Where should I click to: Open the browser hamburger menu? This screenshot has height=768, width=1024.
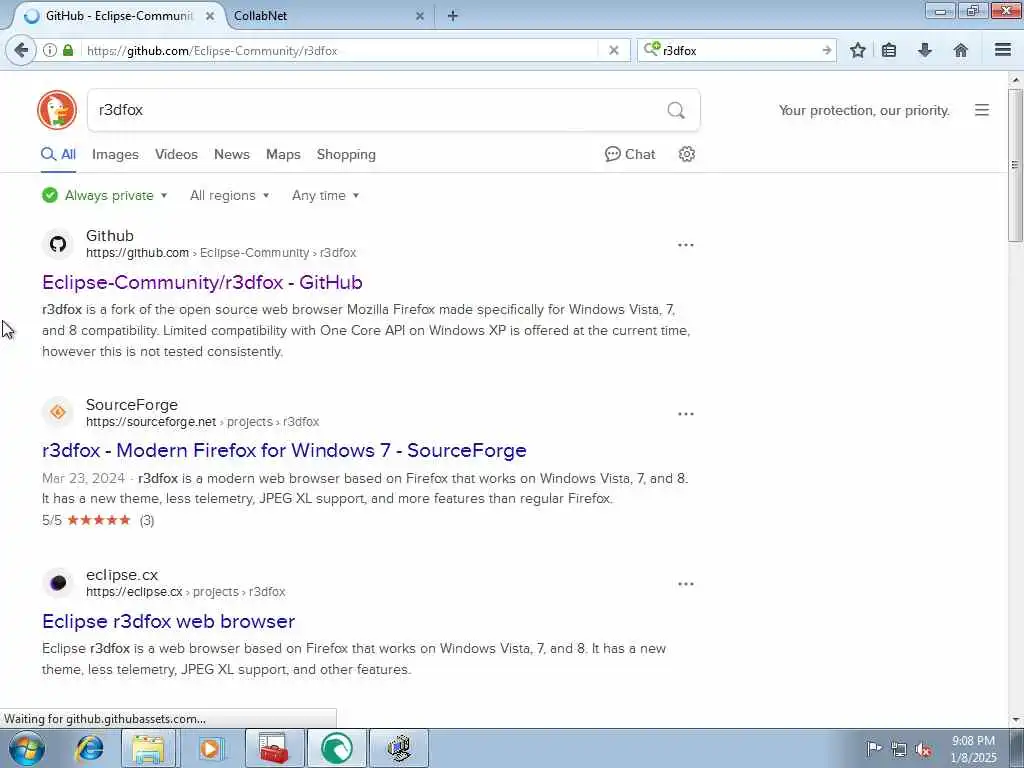pos(1003,50)
